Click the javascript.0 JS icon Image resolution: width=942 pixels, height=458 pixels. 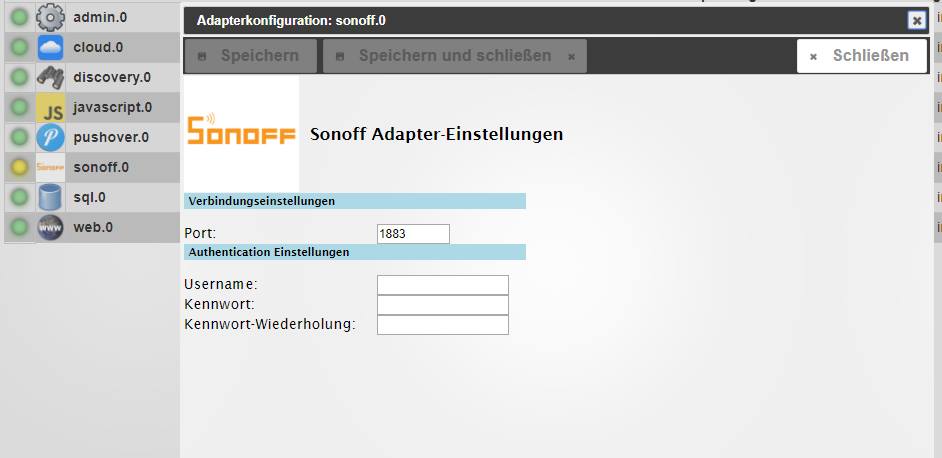pos(50,107)
